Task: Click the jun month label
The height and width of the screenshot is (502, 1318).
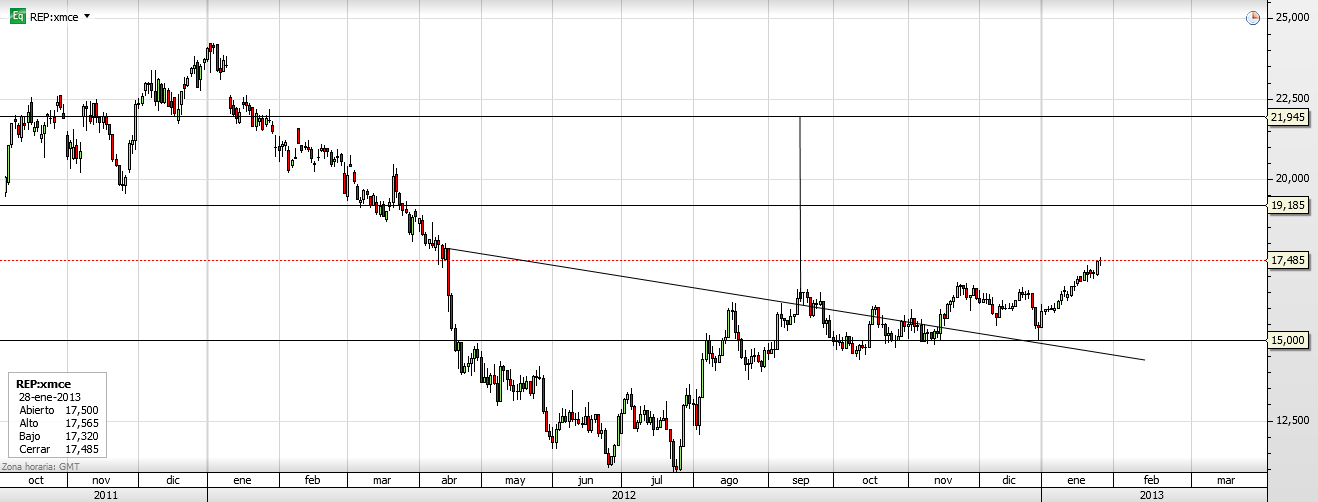Action: (x=584, y=481)
